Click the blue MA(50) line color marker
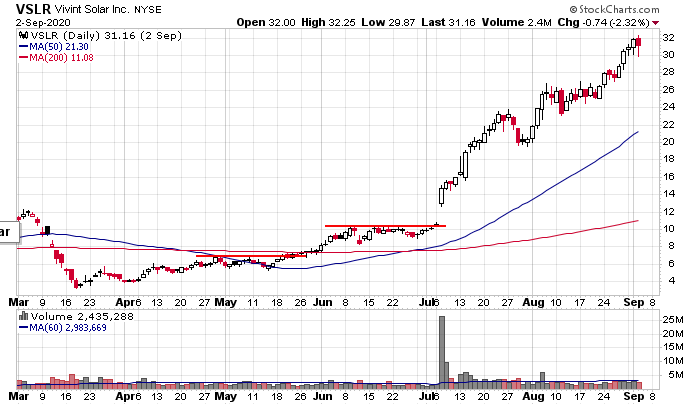 coord(23,46)
